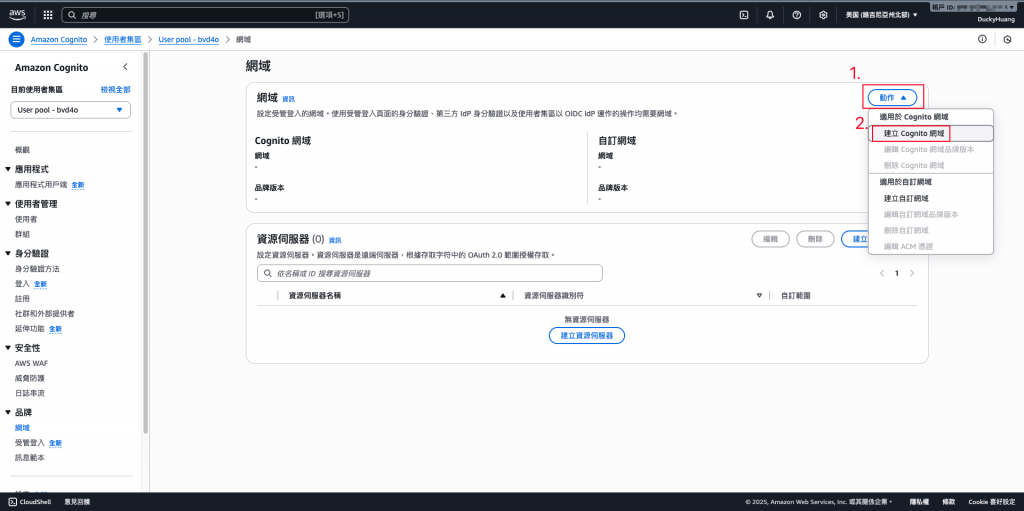Collapse the 身分驗證 sidebar section
Image resolution: width=1024 pixels, height=511 pixels.
tap(8, 254)
